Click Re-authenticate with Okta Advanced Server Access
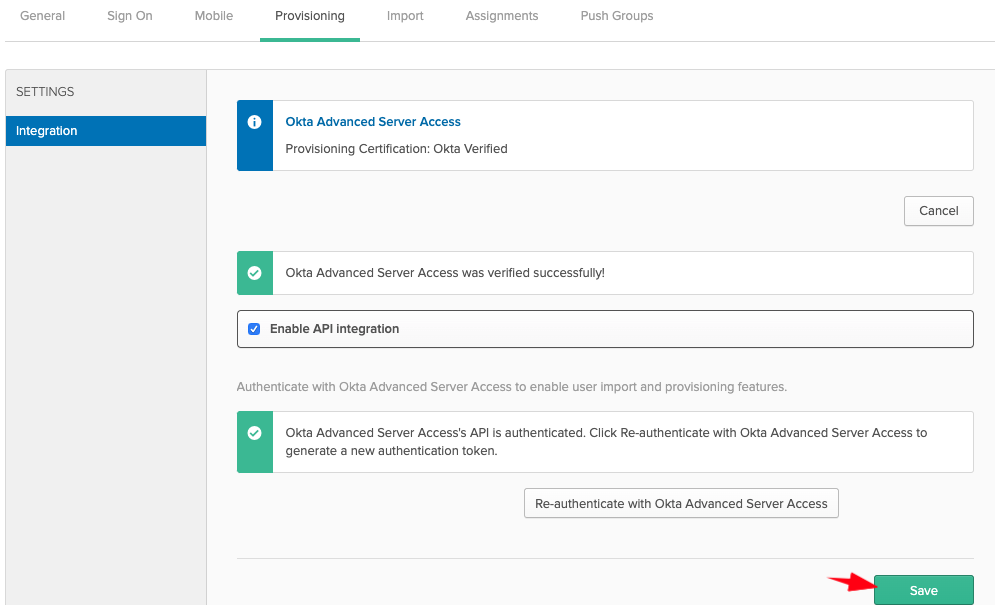 click(681, 504)
